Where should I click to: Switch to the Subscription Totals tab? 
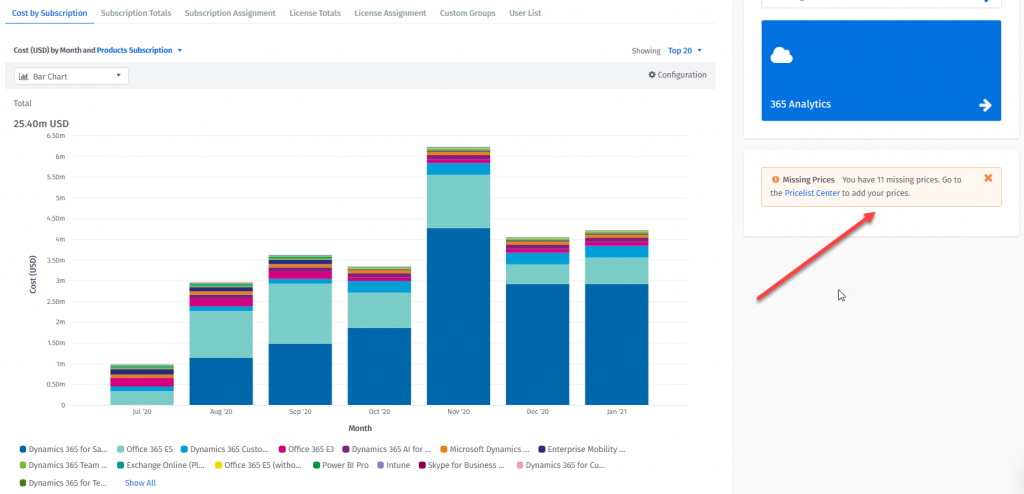[136, 13]
